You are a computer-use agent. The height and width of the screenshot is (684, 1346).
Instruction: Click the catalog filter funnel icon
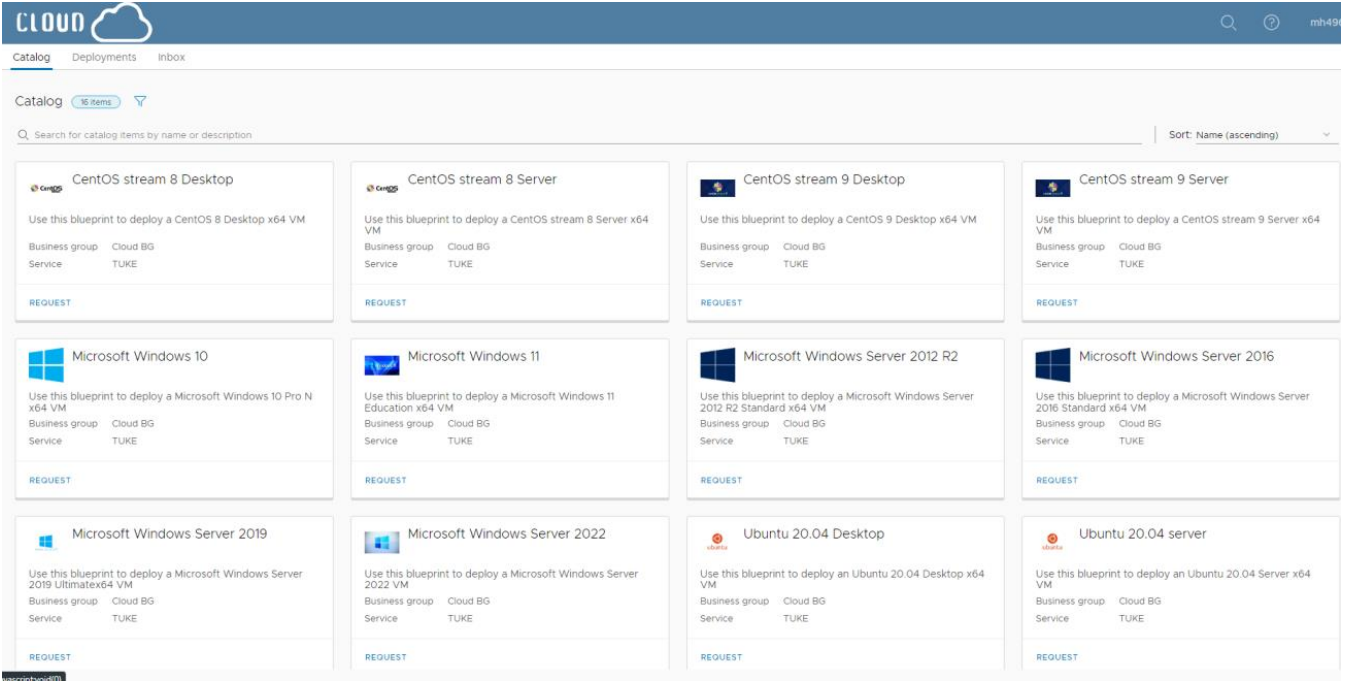(140, 102)
